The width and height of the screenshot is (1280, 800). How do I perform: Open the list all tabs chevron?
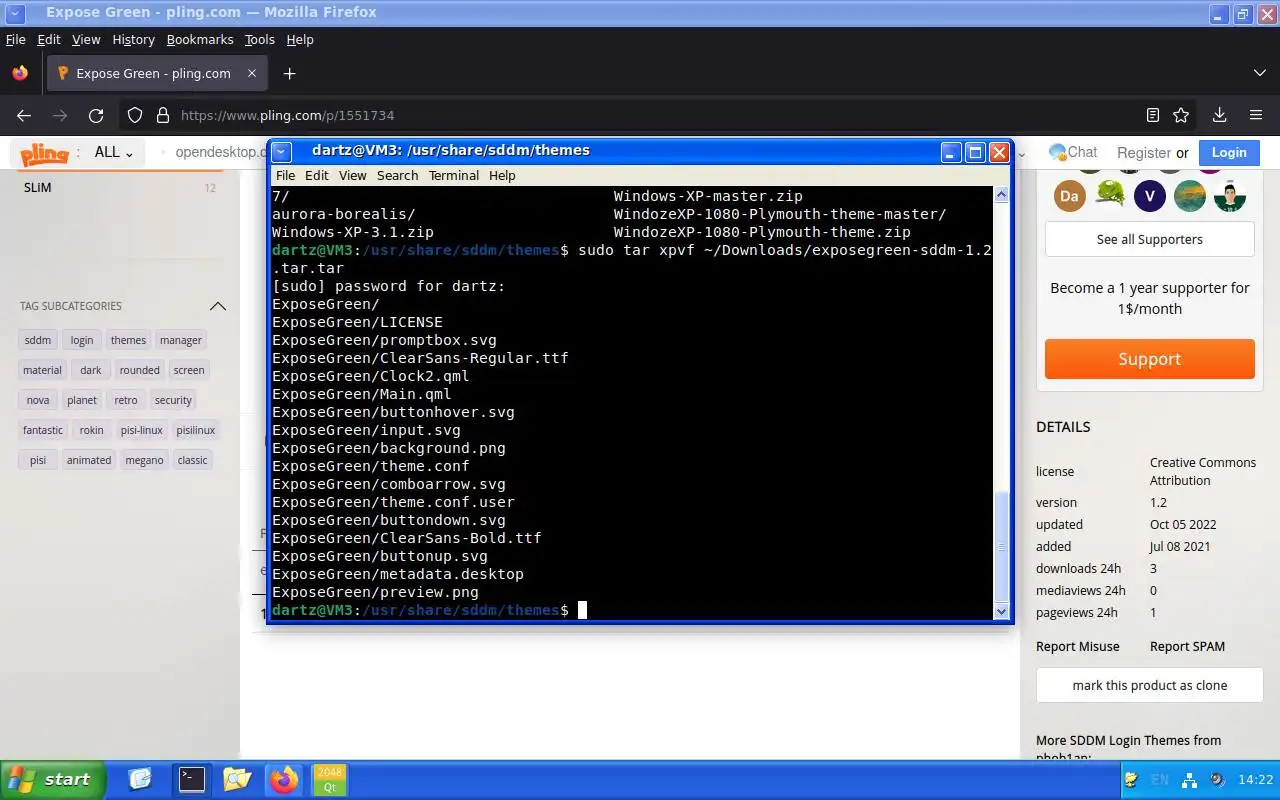[x=1259, y=73]
